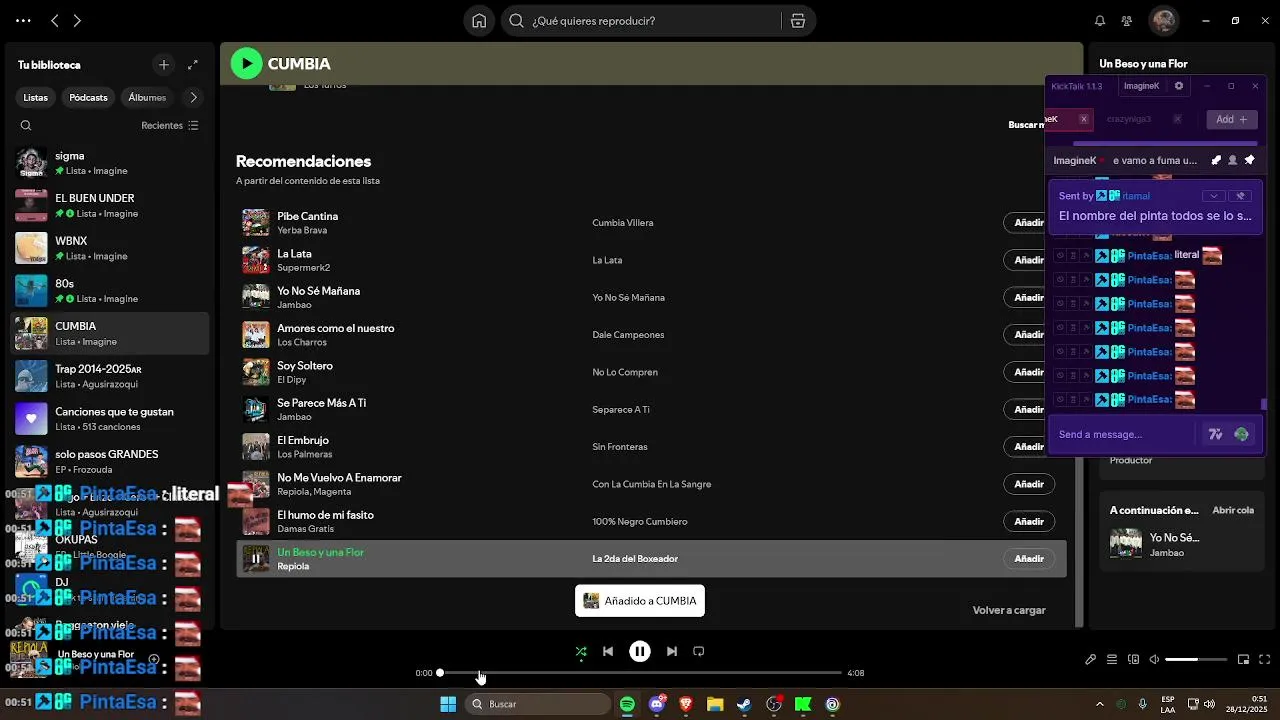The height and width of the screenshot is (720, 1280).
Task: Open solo pasos GRANDES EP
Action: click(x=110, y=461)
